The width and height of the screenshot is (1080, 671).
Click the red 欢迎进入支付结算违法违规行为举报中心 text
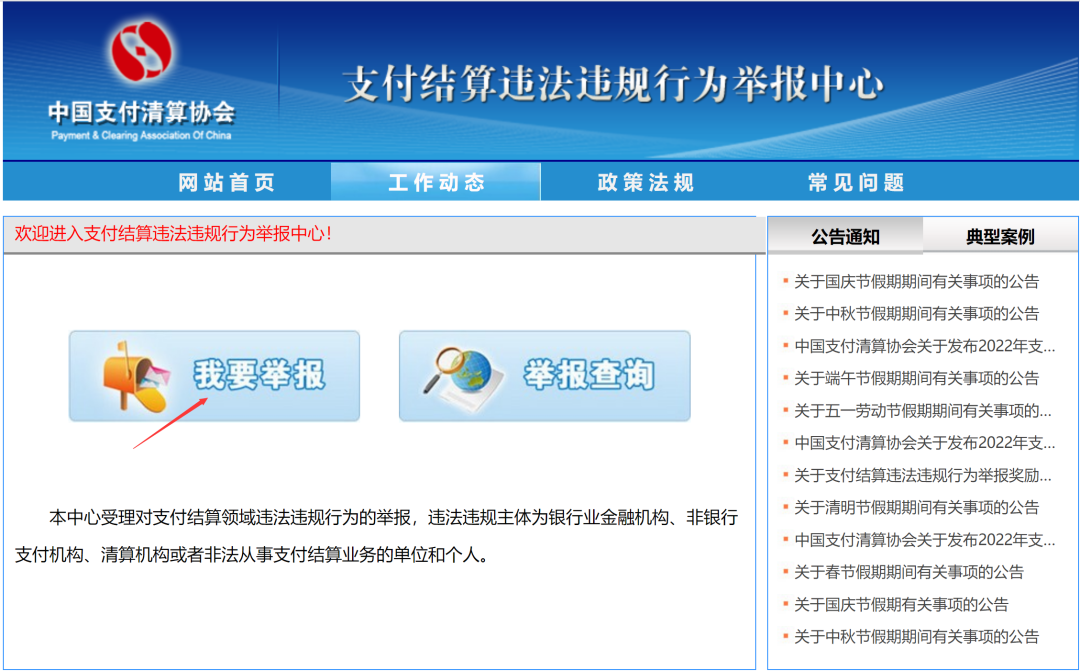click(173, 234)
